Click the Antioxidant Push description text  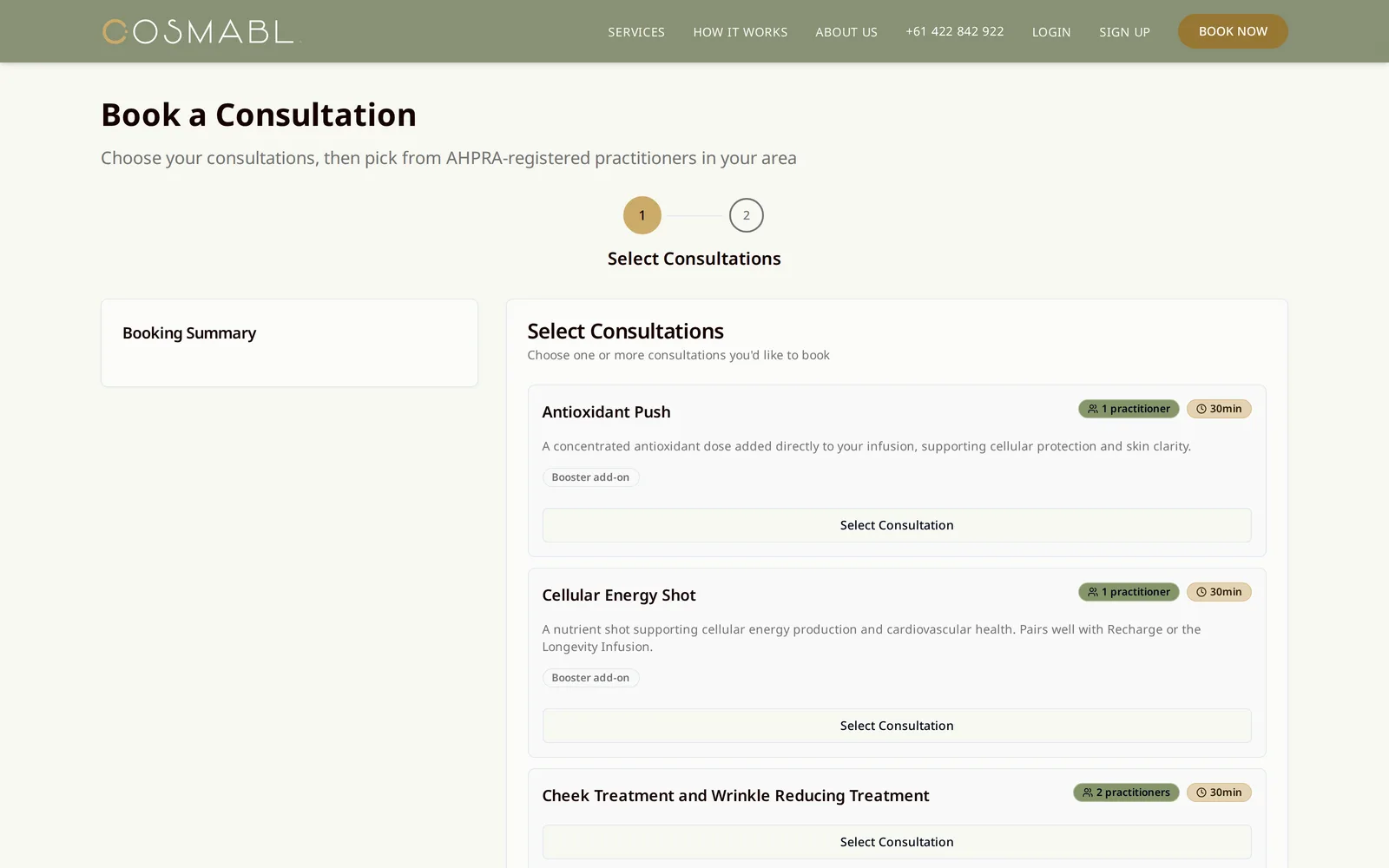pyautogui.click(x=866, y=446)
